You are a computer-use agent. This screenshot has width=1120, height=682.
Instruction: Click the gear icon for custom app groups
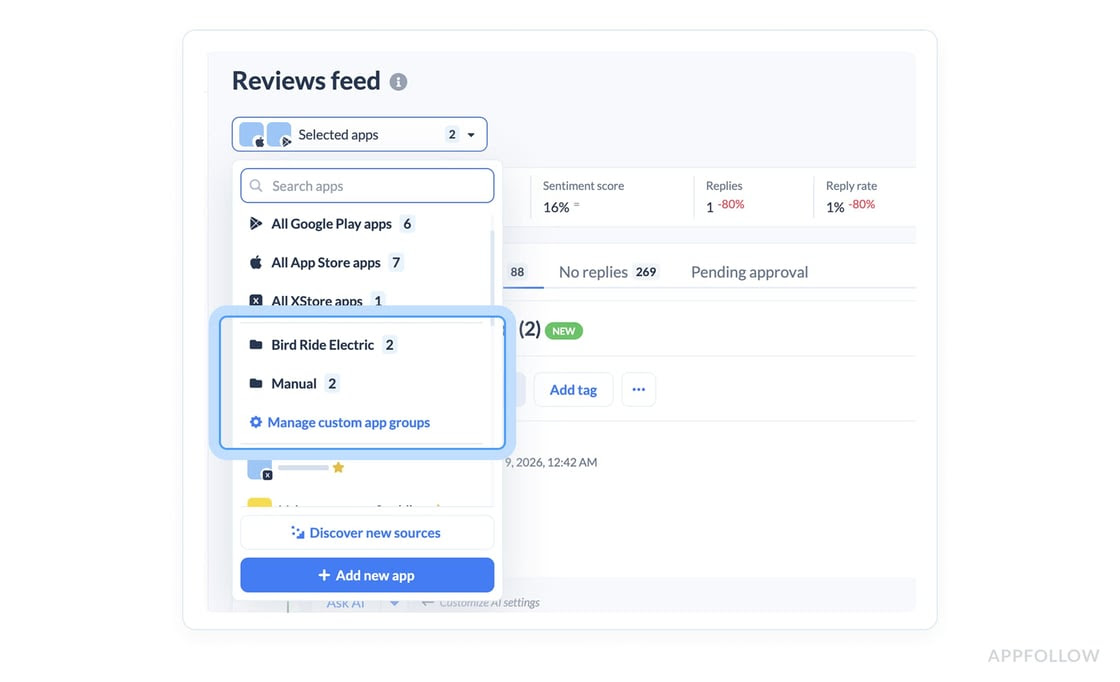tap(256, 423)
